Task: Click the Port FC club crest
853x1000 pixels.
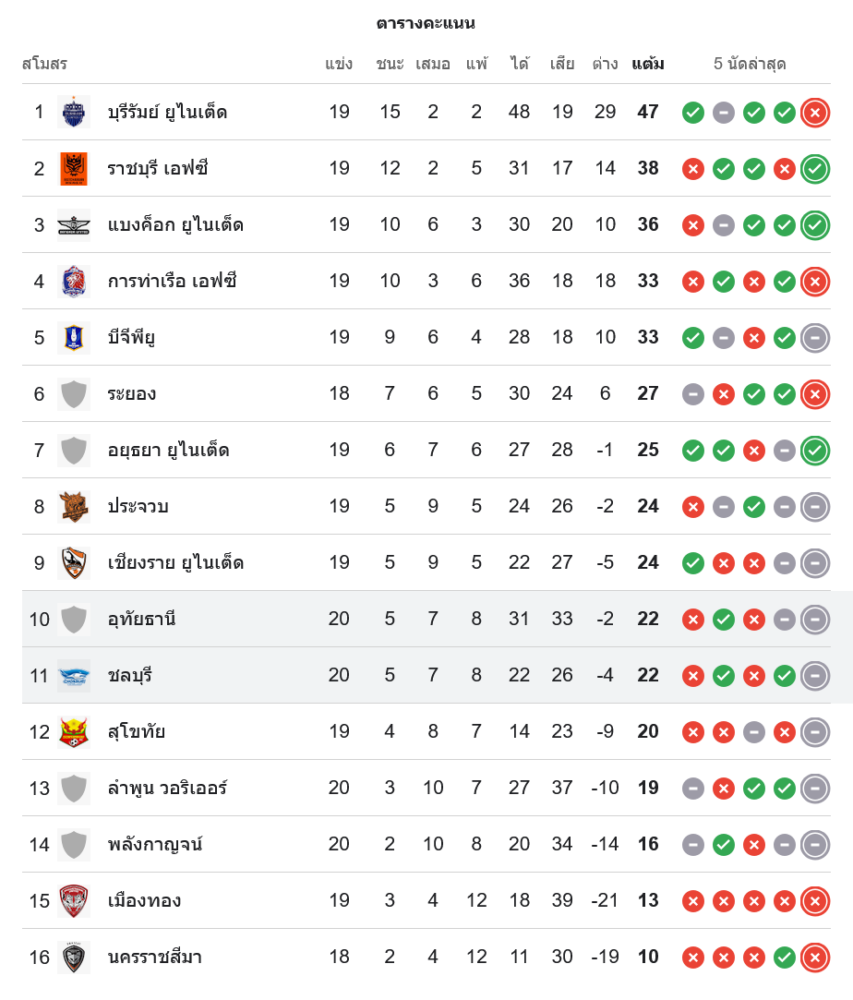Action: [74, 281]
